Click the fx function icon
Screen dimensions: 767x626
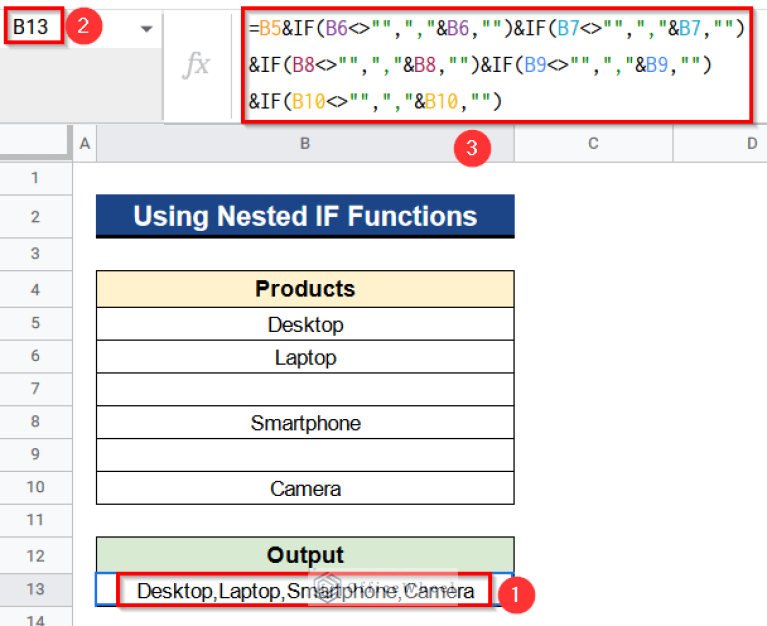198,65
